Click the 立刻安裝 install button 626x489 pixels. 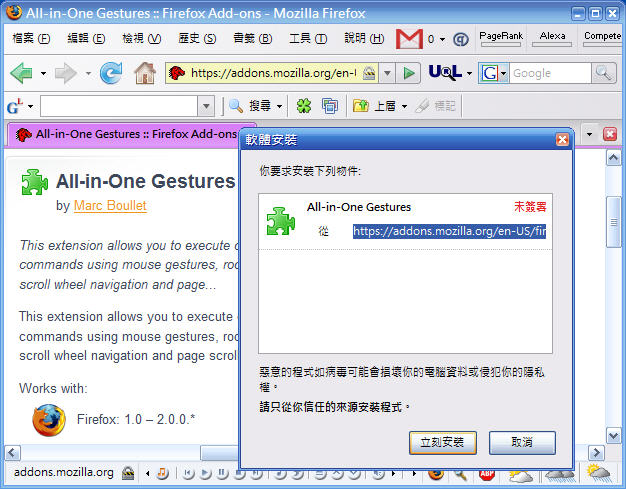click(442, 443)
